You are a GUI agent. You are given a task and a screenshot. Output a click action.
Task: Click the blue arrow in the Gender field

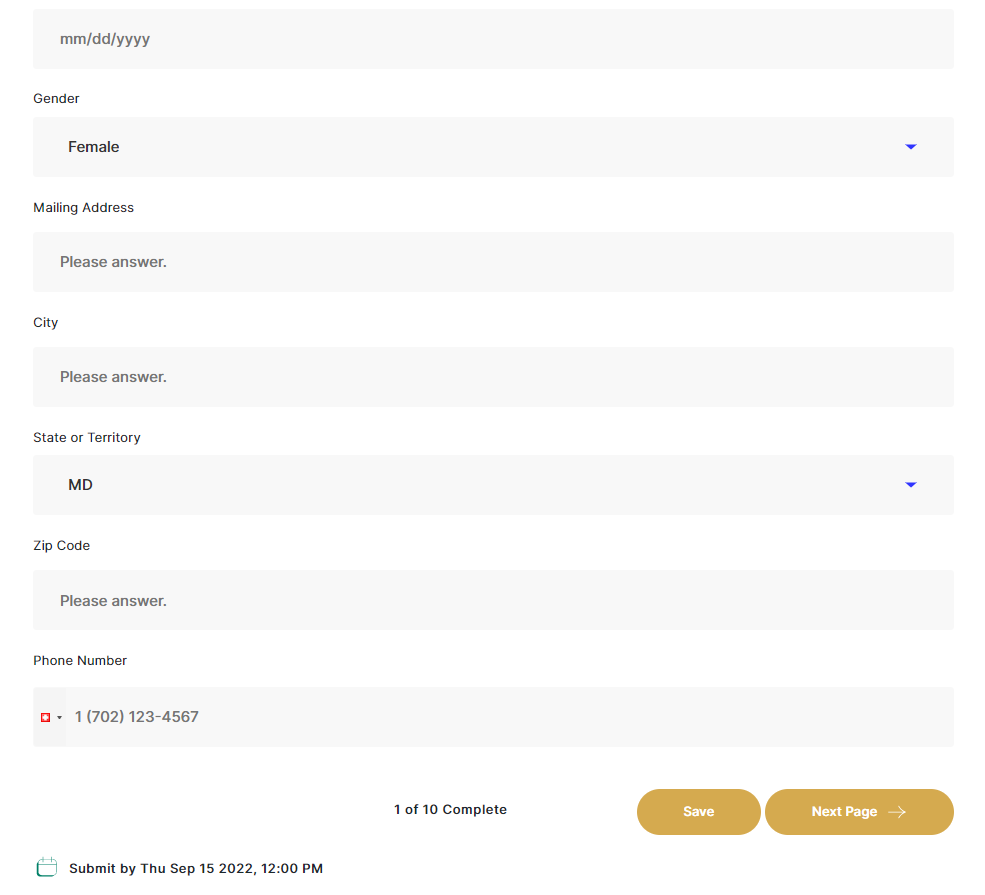tap(910, 147)
